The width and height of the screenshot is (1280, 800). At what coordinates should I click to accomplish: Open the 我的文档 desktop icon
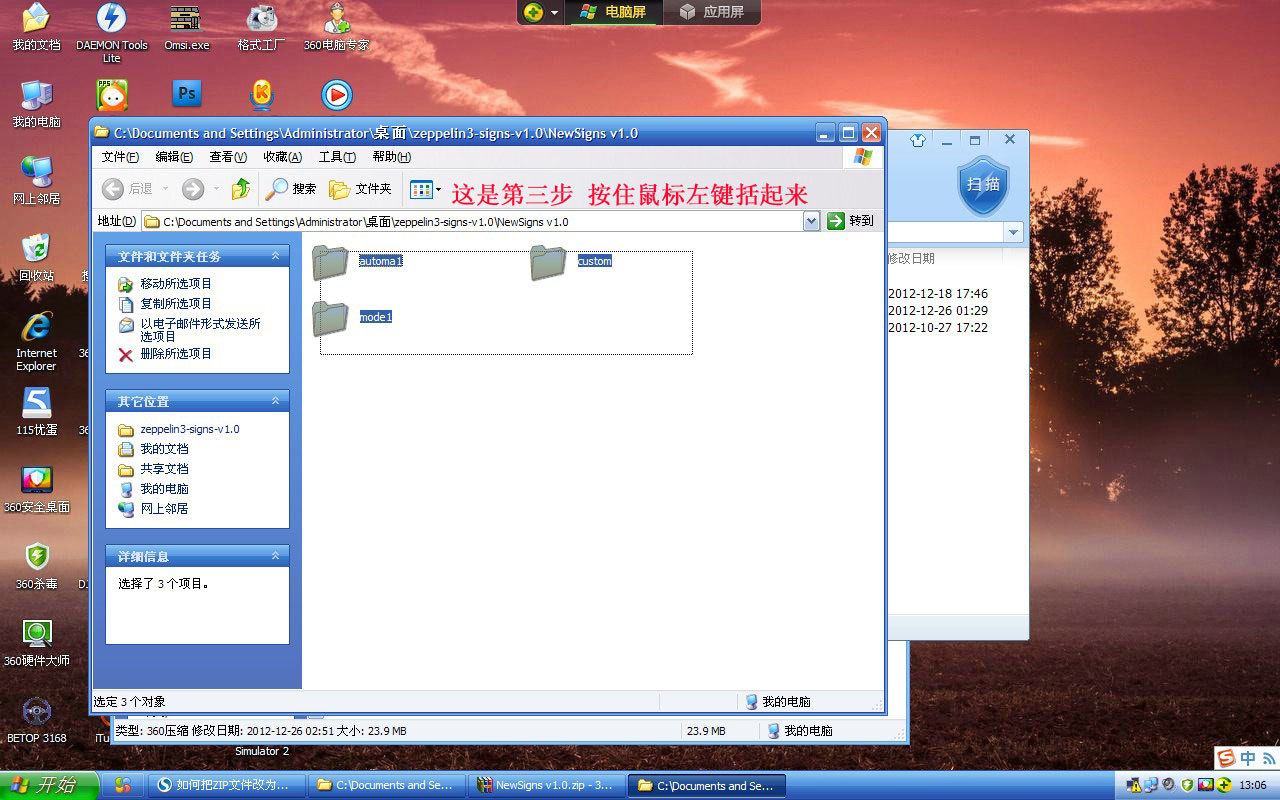point(36,27)
